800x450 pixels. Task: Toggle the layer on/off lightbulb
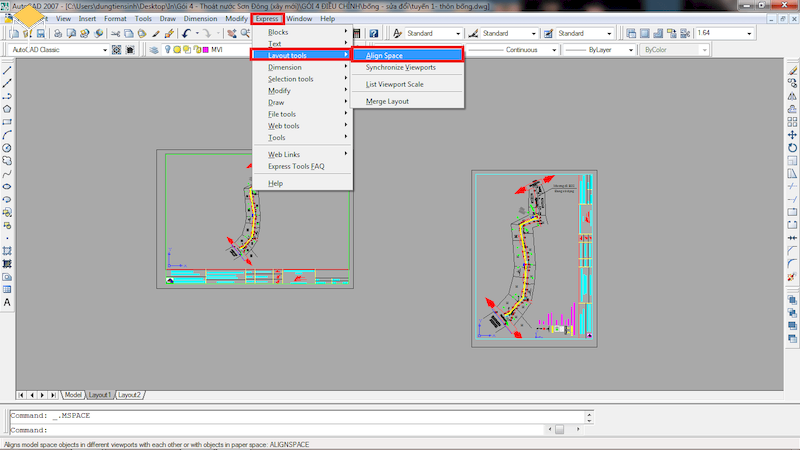[x=167, y=49]
